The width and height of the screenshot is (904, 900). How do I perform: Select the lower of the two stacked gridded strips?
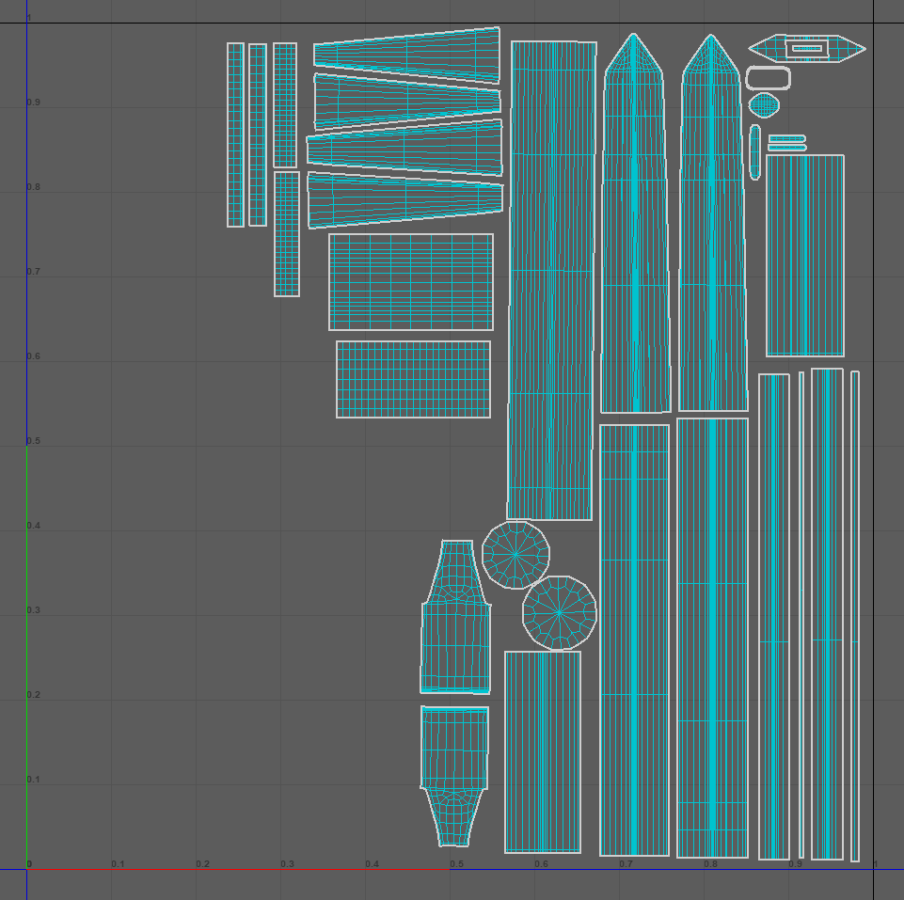[x=287, y=234]
